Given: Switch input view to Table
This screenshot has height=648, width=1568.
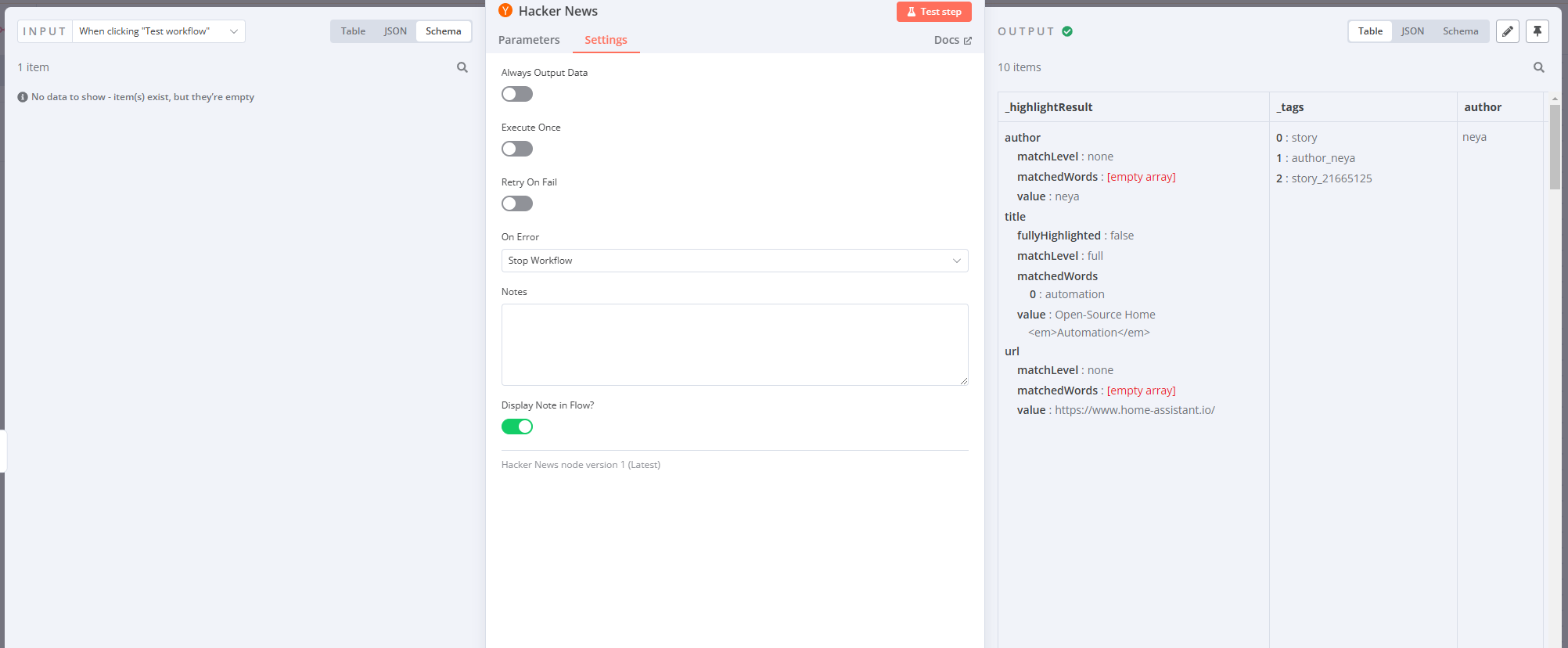Looking at the screenshot, I should [x=353, y=31].
